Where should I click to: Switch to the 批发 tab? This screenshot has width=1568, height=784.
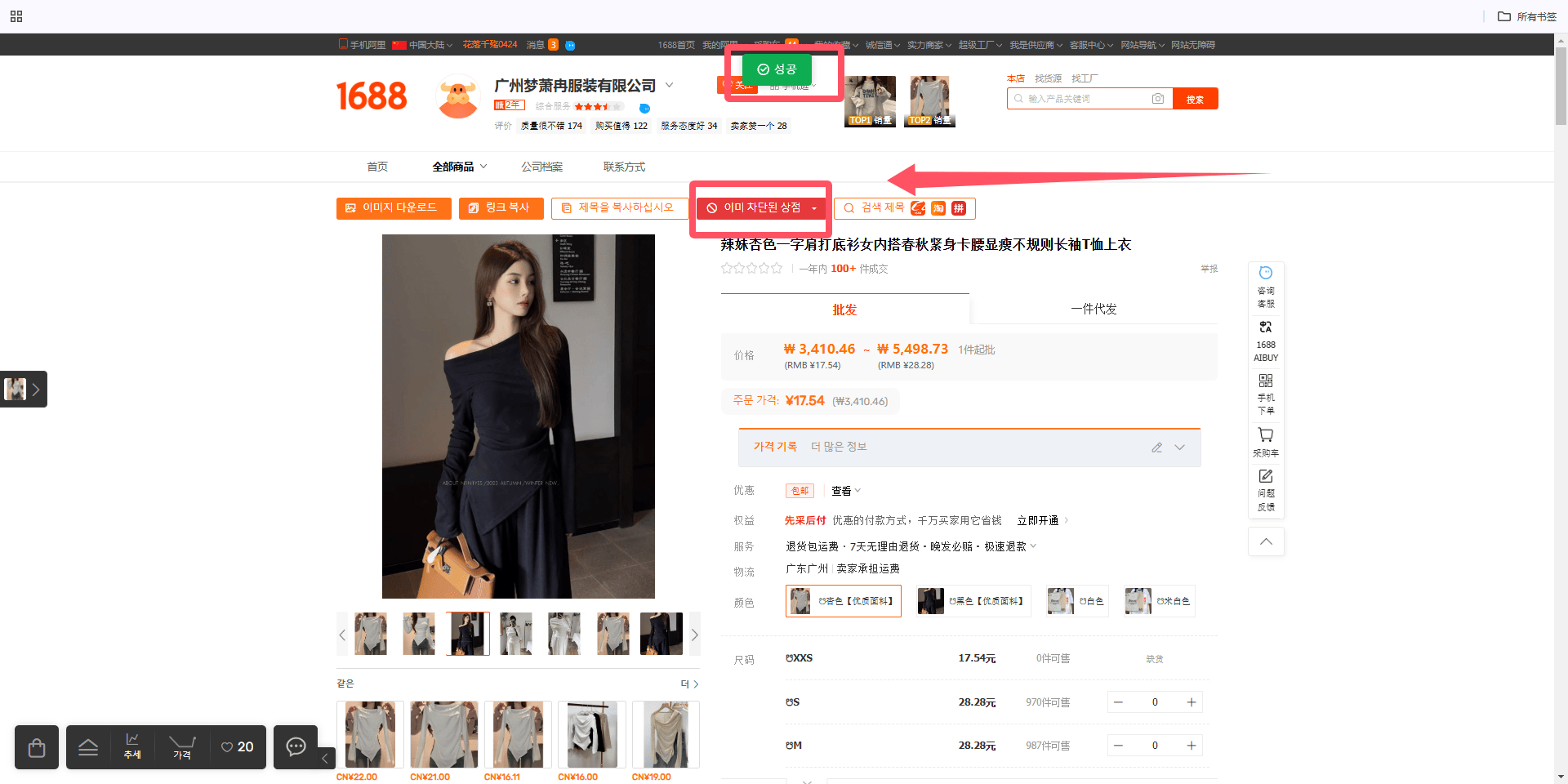[x=844, y=310]
